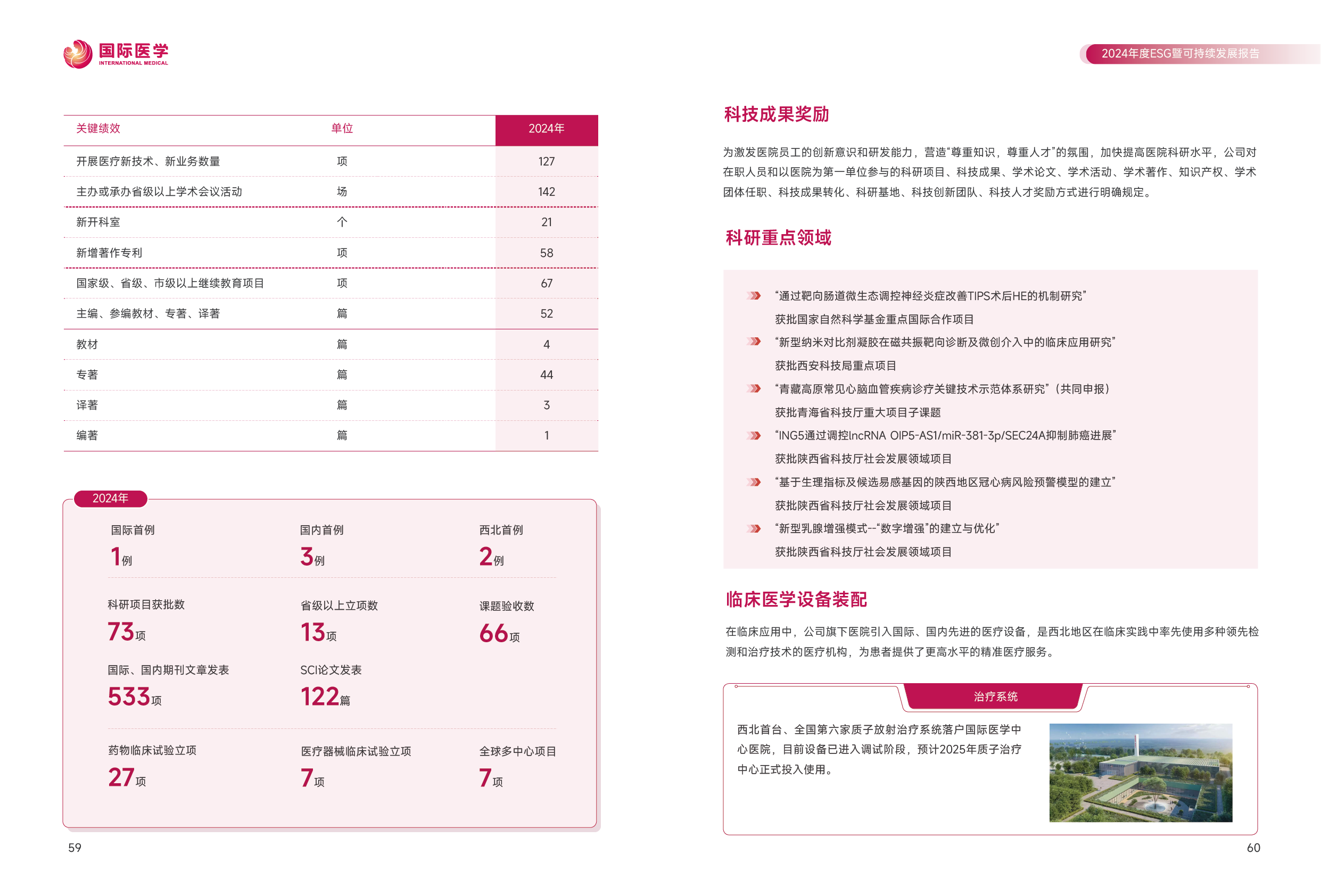Click the 2024年度ESG暨可持续发展报告 banner
This screenshot has width=1321, height=896.
[1180, 53]
